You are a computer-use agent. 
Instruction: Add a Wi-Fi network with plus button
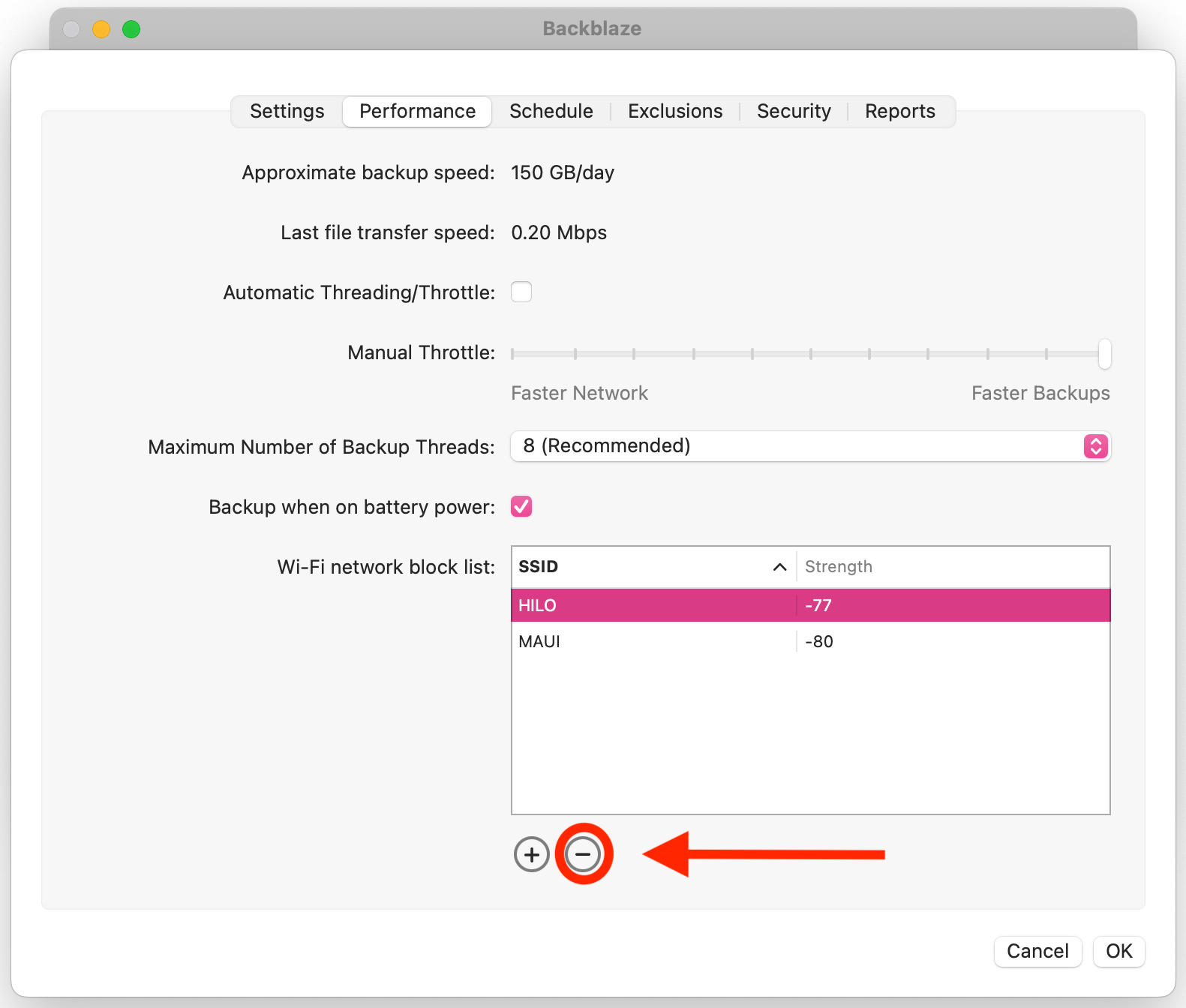(x=532, y=854)
